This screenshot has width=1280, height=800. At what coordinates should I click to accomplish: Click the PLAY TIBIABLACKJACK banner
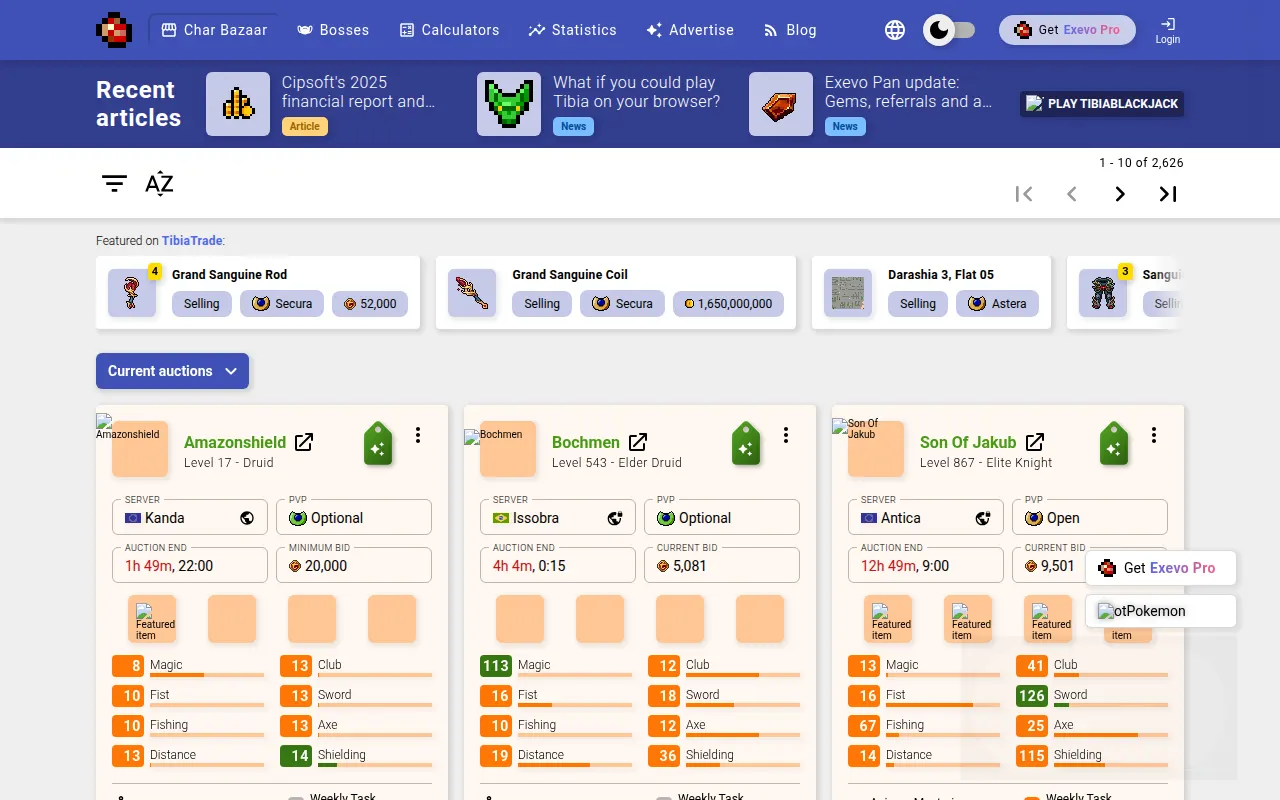point(1102,104)
